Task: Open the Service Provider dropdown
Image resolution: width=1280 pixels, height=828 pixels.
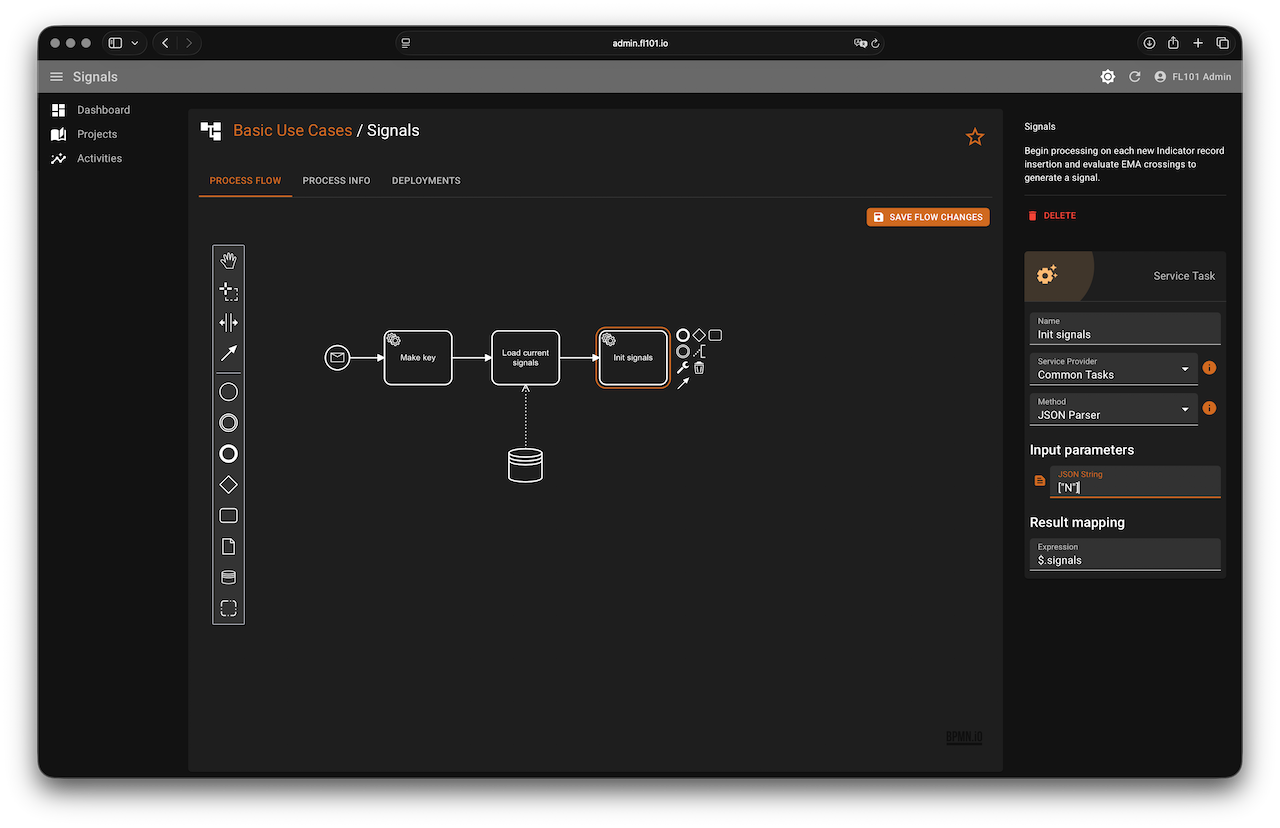Action: click(1113, 369)
